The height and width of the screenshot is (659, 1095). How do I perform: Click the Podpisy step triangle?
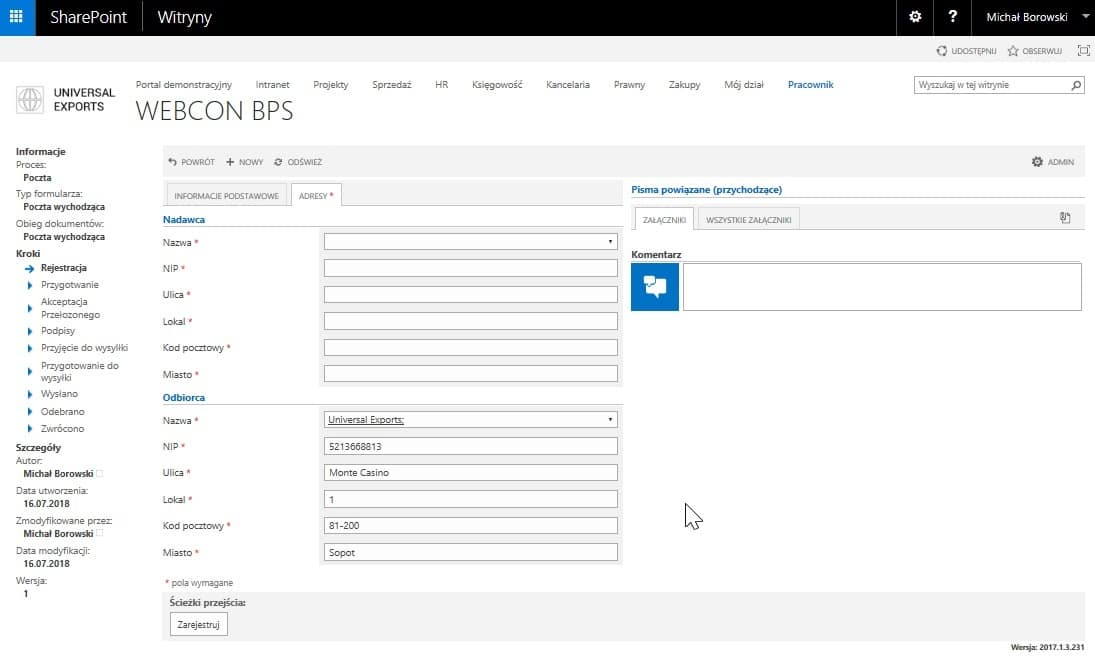tap(29, 331)
